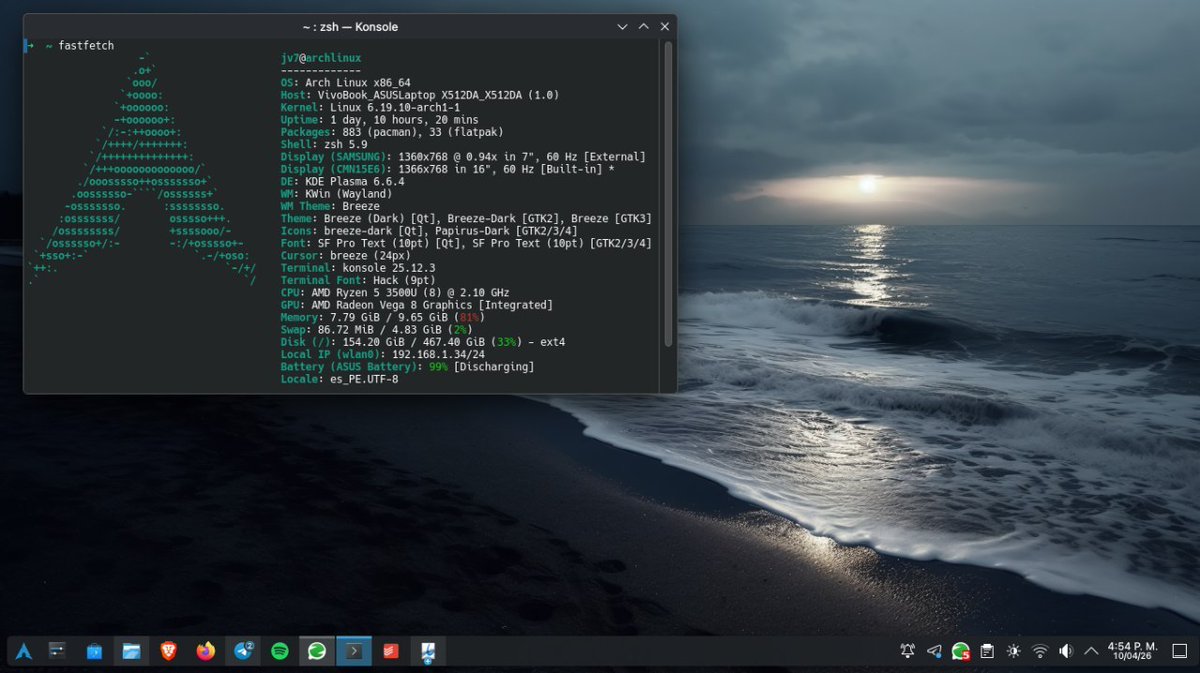Open taskbar icon with blue plus badge
The width and height of the screenshot is (1200, 673).
tap(427, 651)
